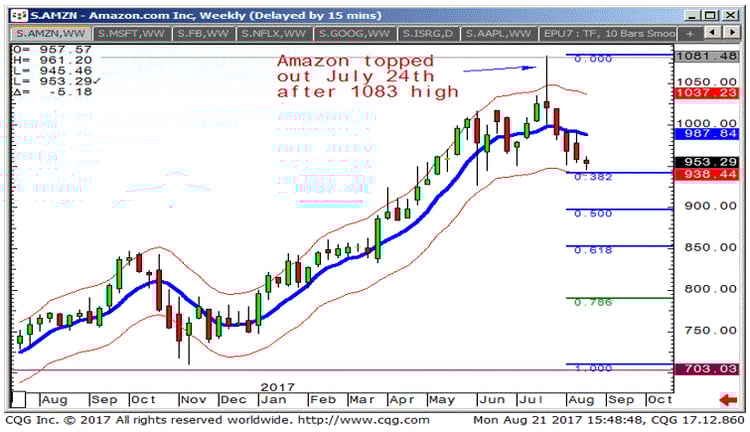Click the L= 945.46 low value

52,71
